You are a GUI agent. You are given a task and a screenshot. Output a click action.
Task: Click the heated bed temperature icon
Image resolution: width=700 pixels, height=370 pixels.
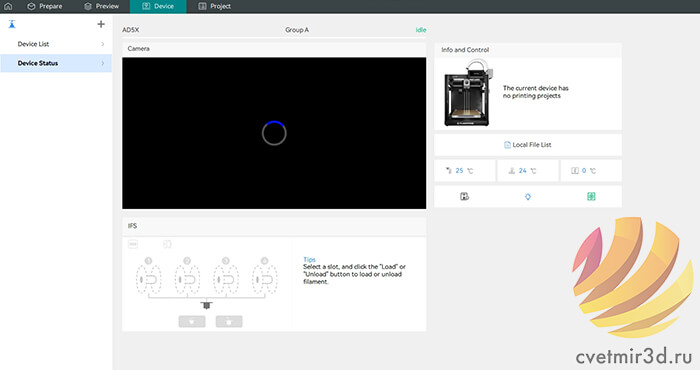tap(512, 170)
